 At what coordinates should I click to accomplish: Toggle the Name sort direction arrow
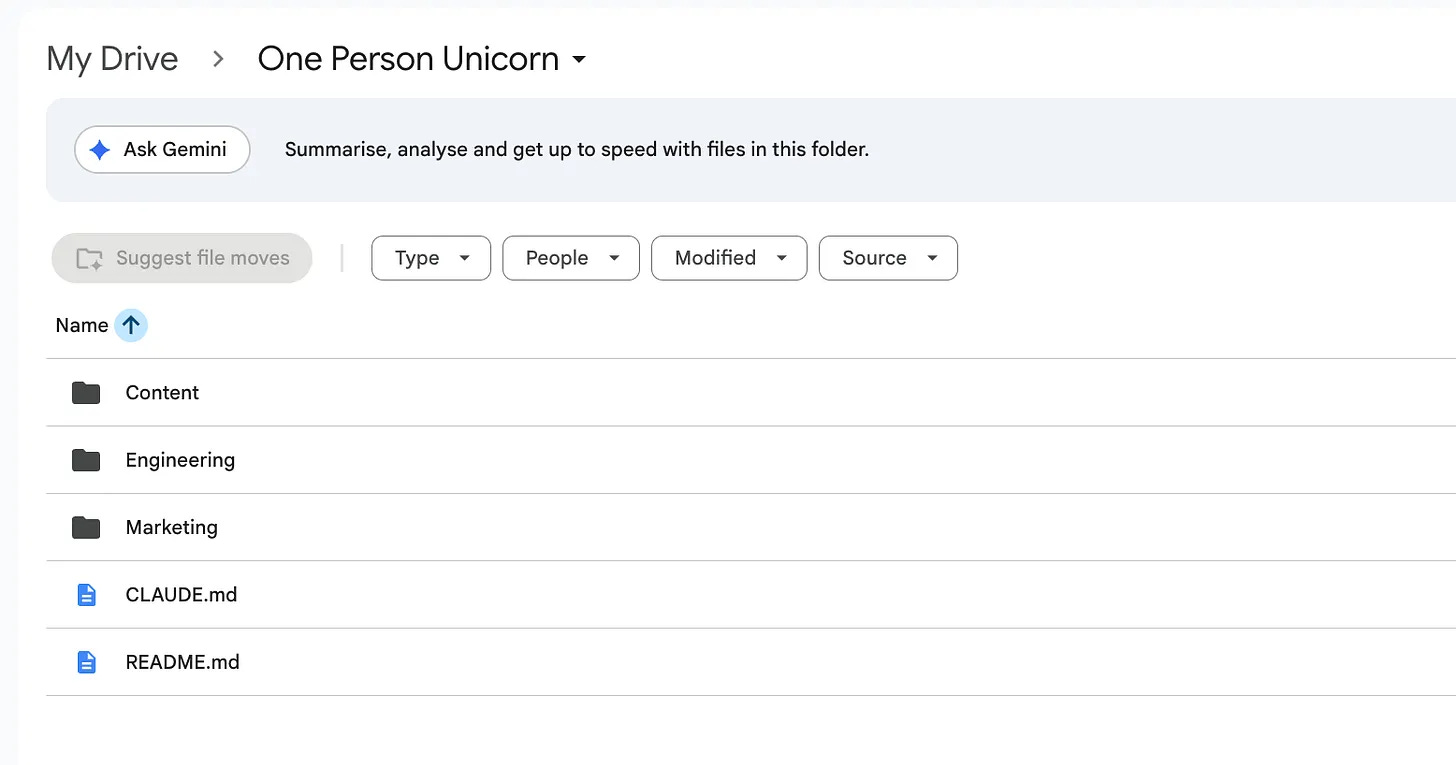click(131, 325)
